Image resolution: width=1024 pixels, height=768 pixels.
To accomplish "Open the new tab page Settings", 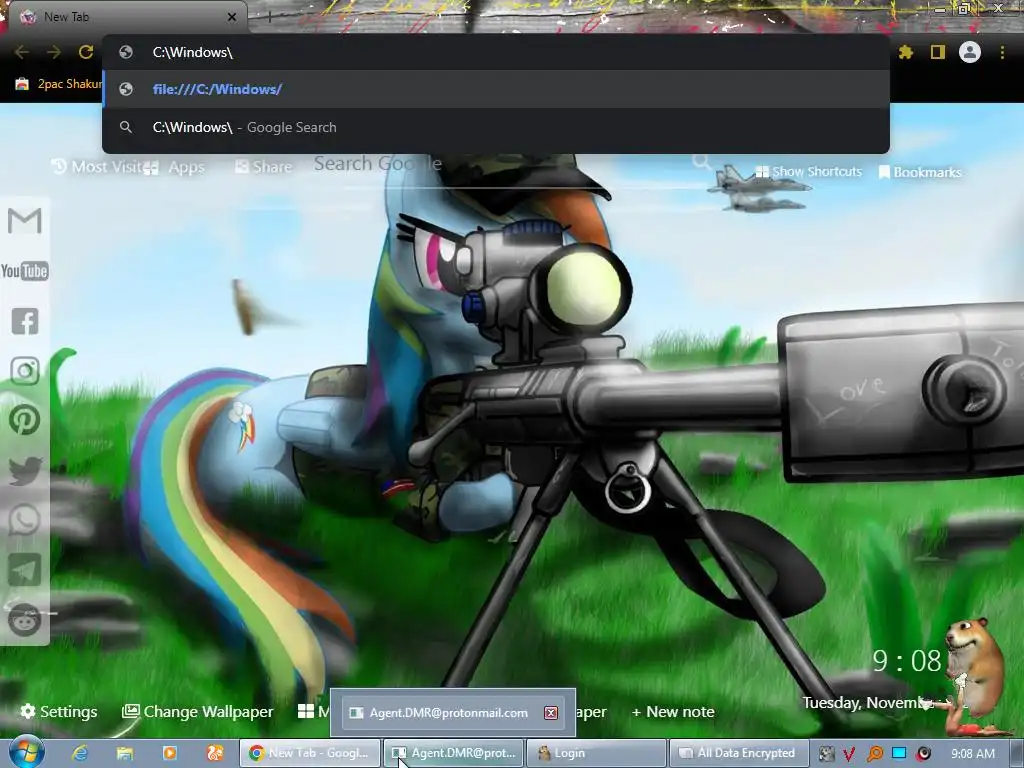I will pyautogui.click(x=59, y=712).
